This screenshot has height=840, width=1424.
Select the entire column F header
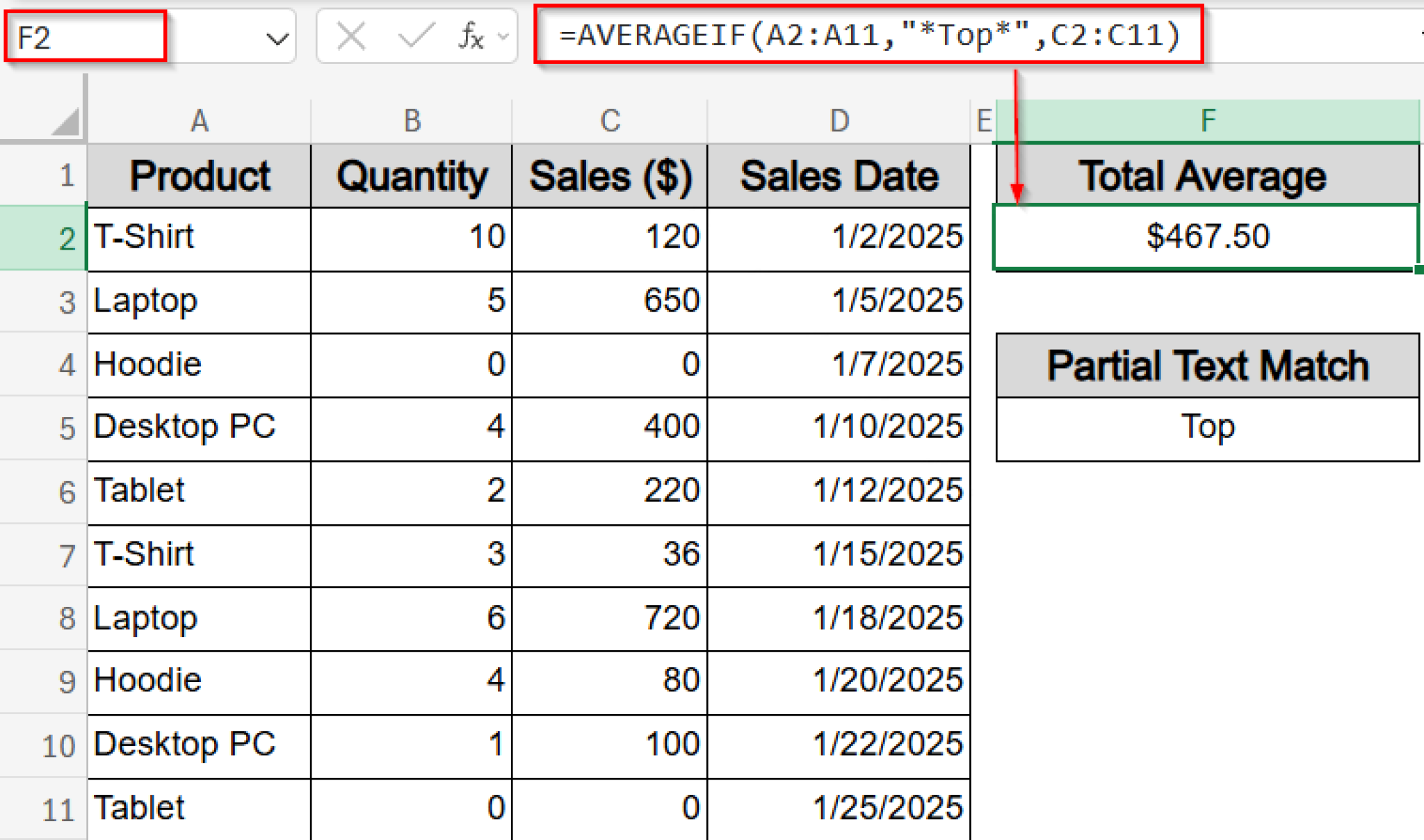click(1208, 120)
